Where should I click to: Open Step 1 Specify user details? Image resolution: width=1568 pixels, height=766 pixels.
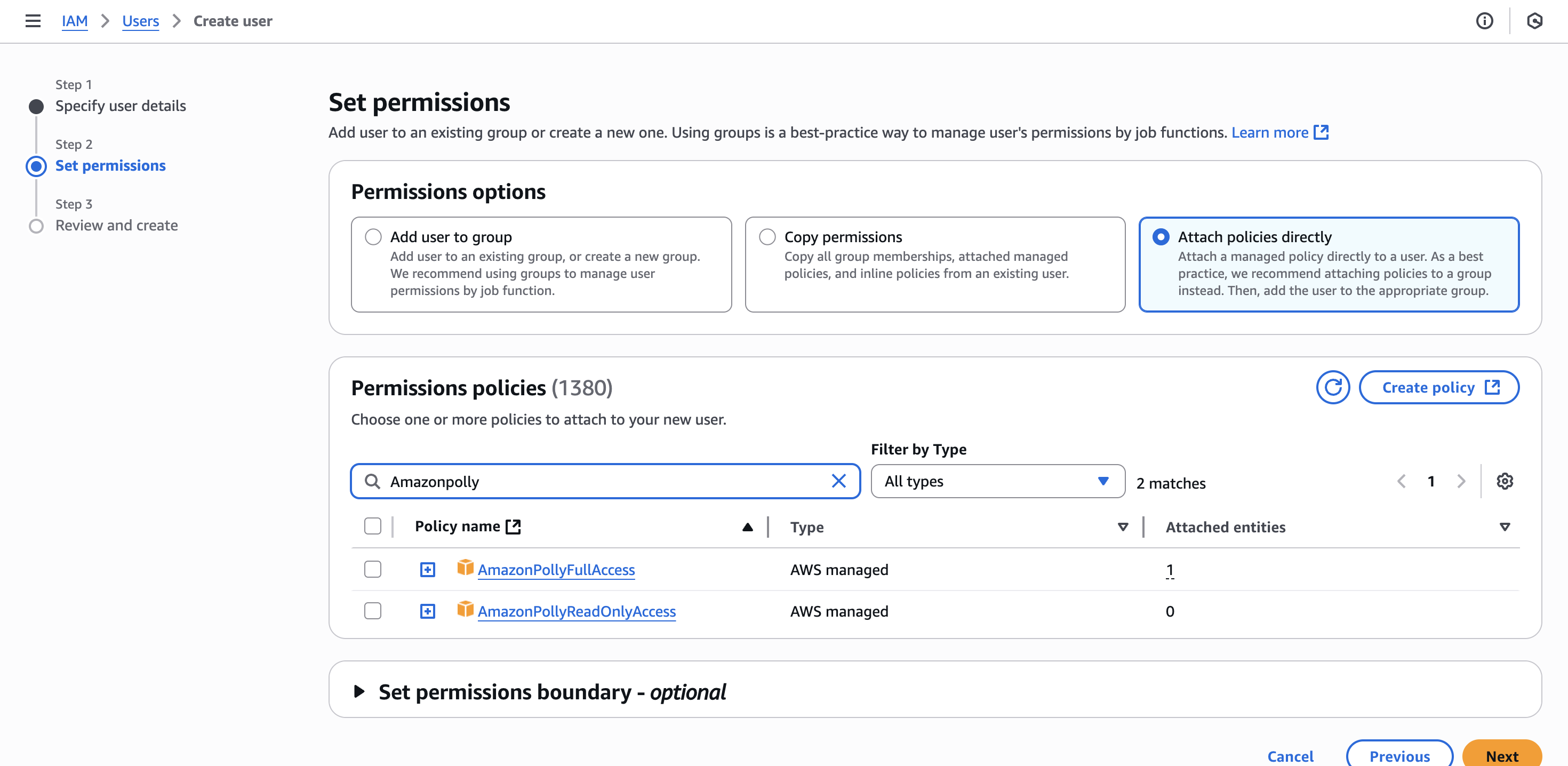tap(121, 106)
